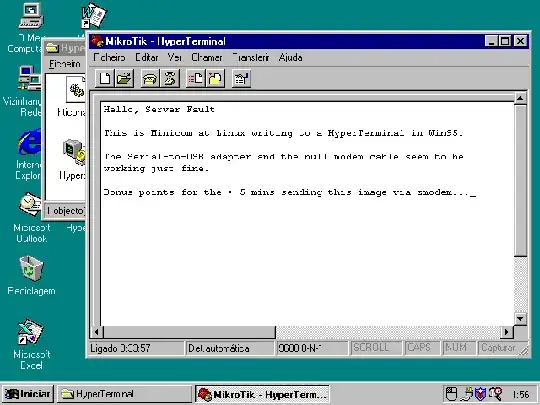Click the NUM status bar indicator

point(460,348)
